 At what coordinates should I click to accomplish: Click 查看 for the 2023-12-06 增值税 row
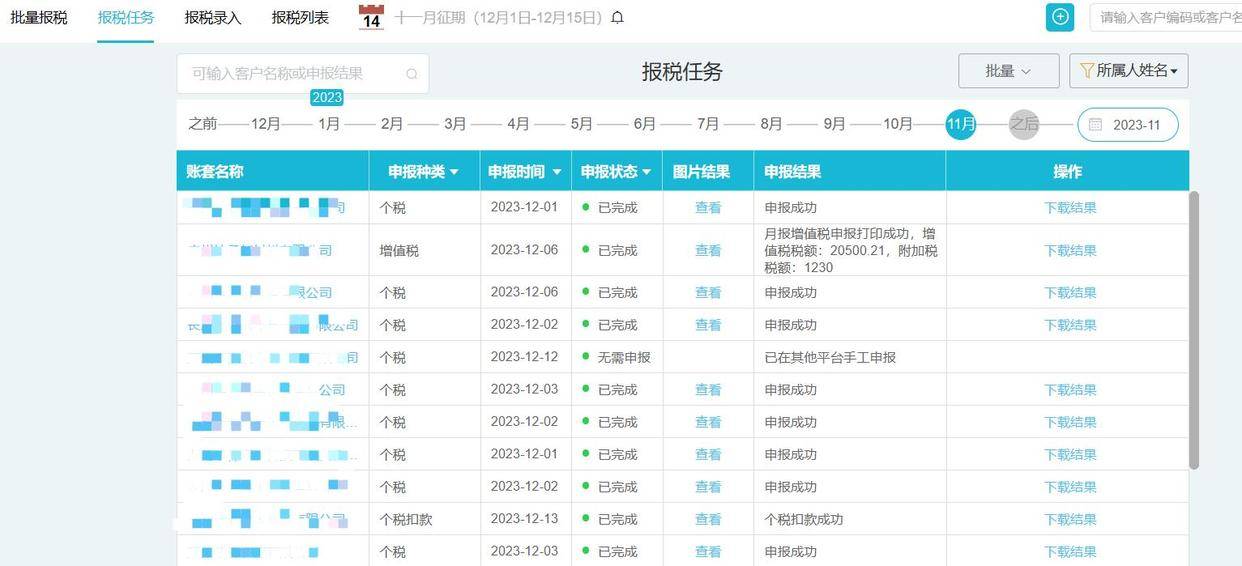[708, 250]
